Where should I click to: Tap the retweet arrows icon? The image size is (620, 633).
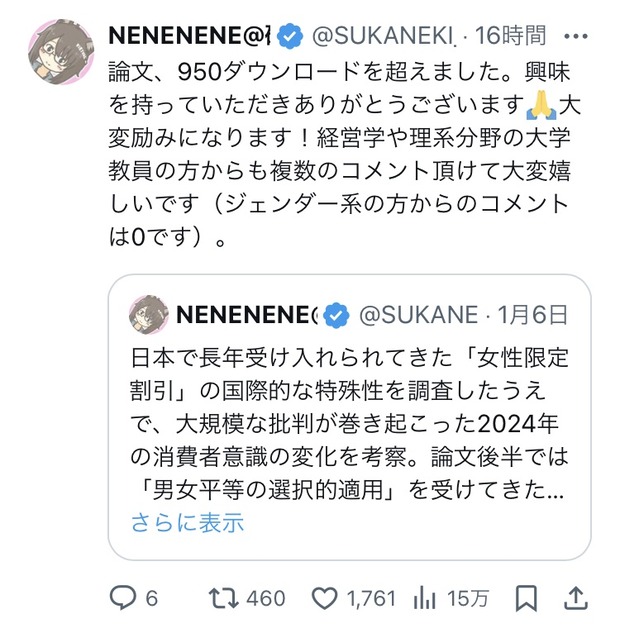(x=223, y=598)
